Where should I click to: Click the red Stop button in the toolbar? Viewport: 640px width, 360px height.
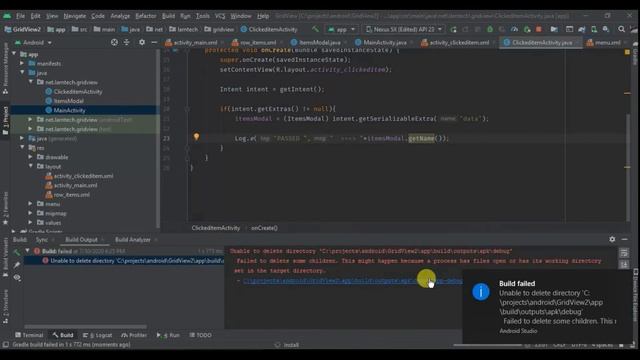[539, 29]
